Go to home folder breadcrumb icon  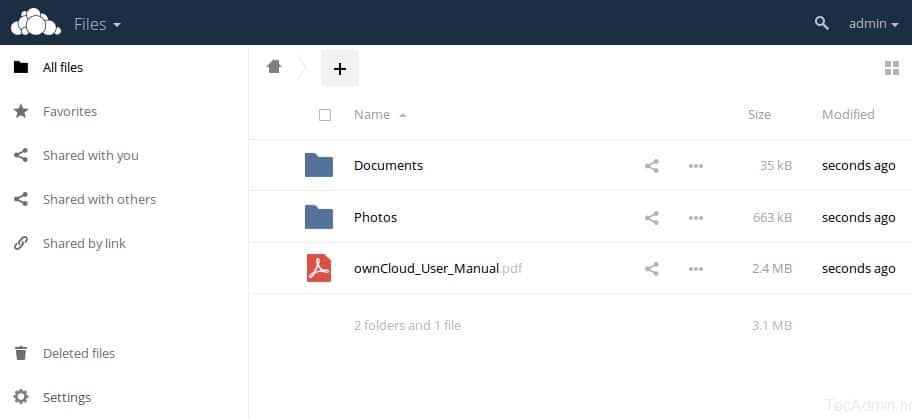274,67
